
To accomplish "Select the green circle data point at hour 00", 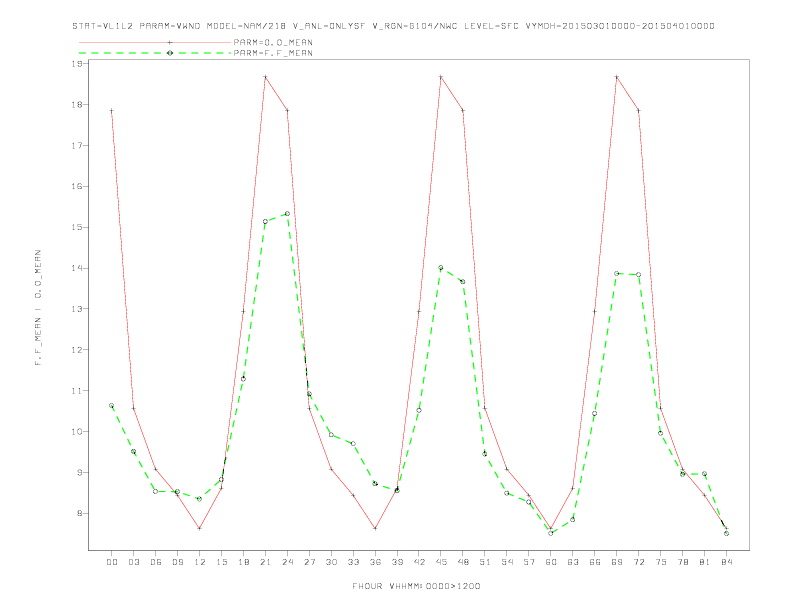I will tap(112, 405).
